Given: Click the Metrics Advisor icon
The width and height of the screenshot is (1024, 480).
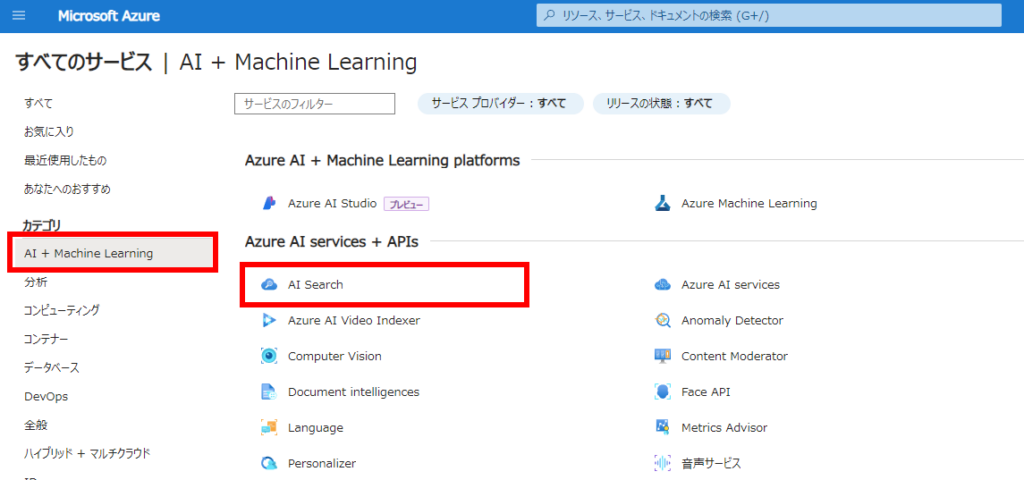Looking at the screenshot, I should [x=663, y=428].
